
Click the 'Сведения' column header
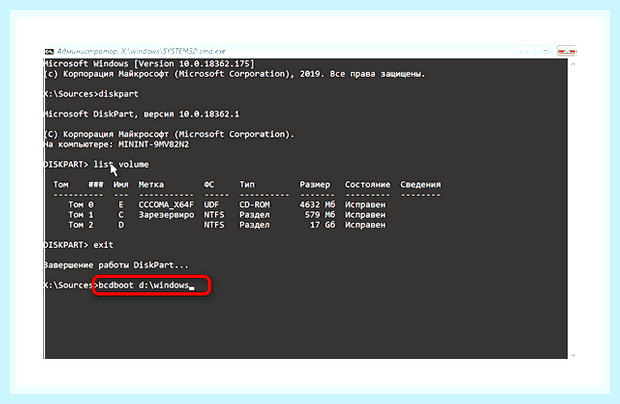point(420,185)
